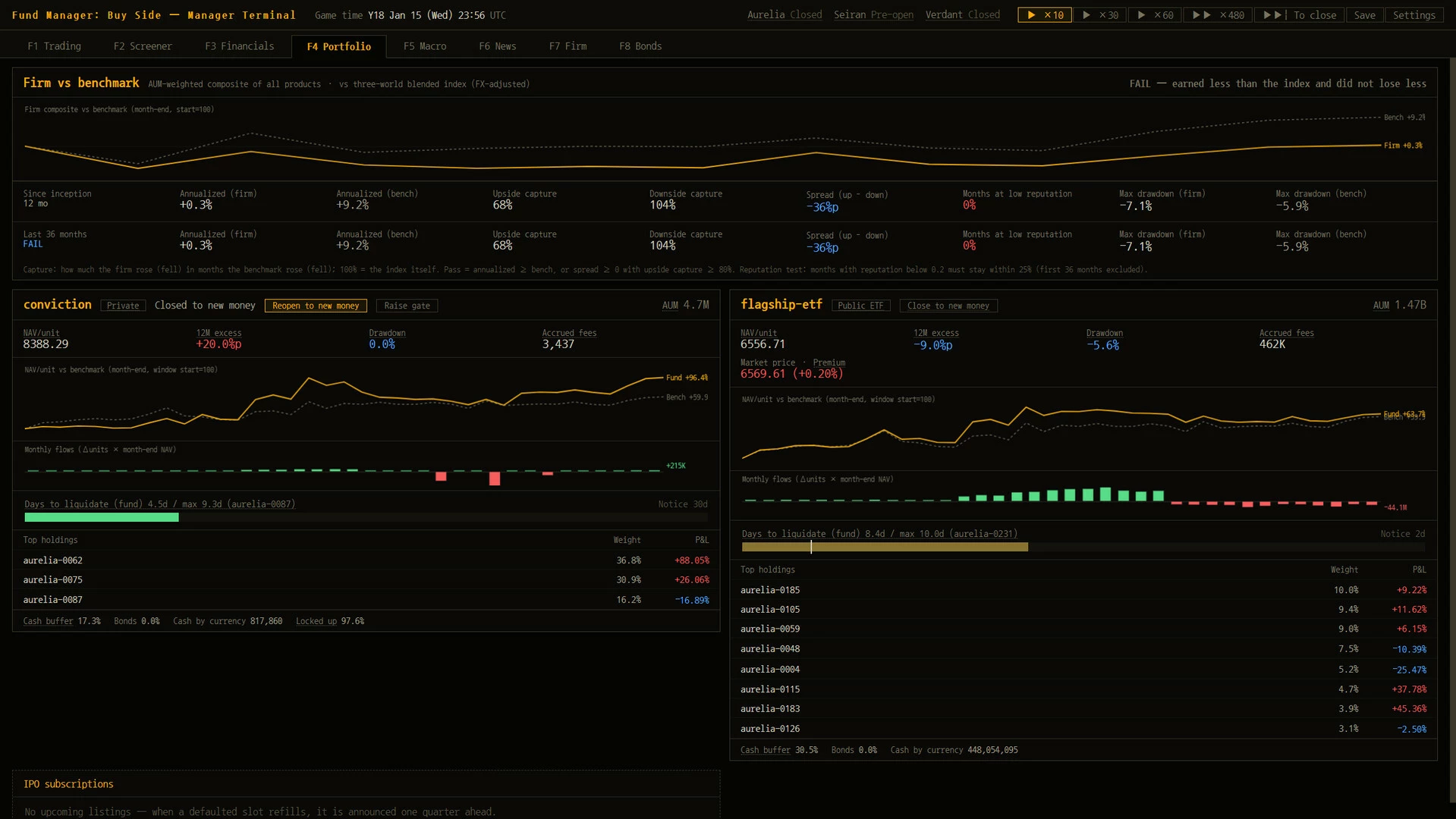
Task: Click the vertical scrollbar on right edge
Action: tap(1452, 430)
